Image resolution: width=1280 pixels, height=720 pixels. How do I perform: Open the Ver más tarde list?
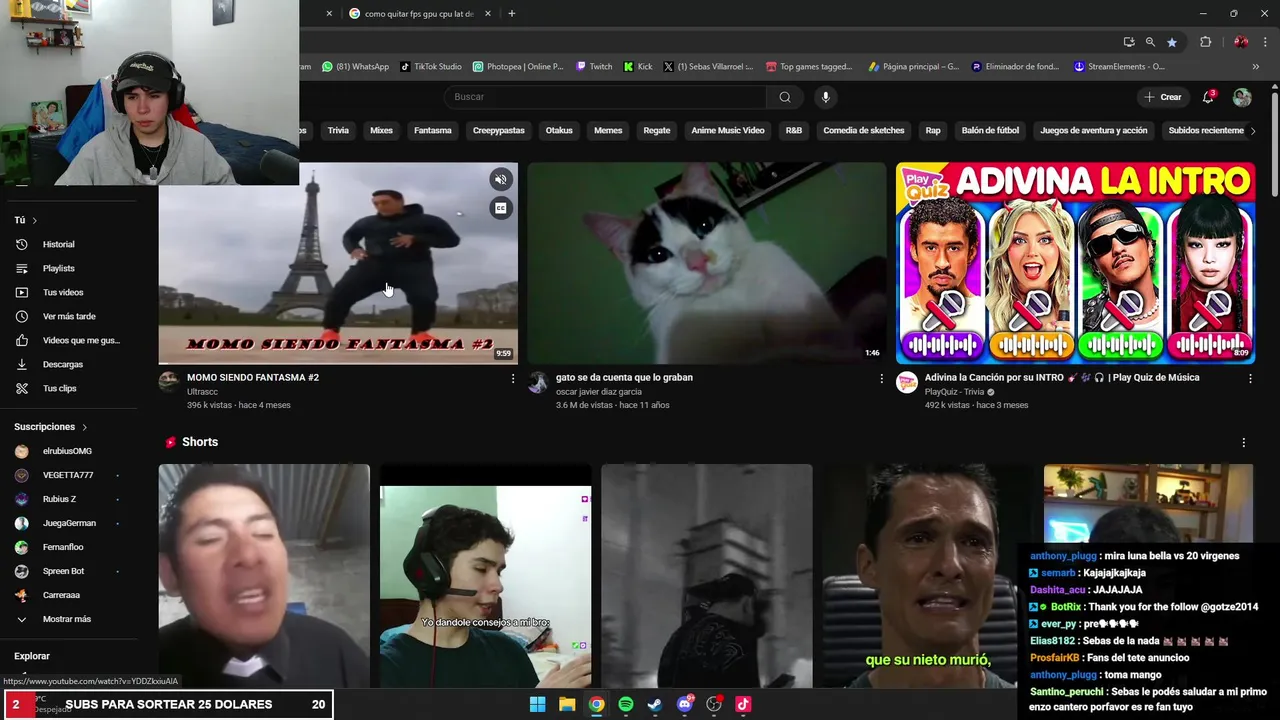(x=69, y=316)
